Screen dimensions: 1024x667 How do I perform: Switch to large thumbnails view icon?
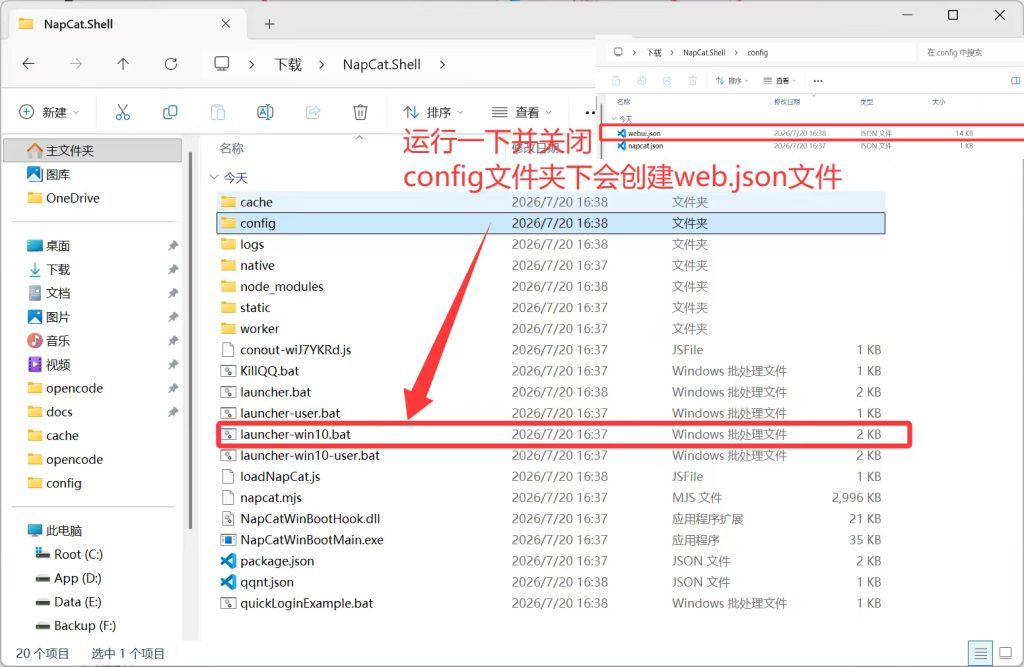1006,653
